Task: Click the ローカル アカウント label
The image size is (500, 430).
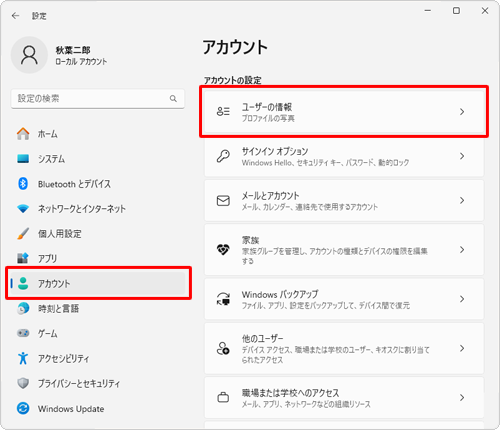Action: 81,62
